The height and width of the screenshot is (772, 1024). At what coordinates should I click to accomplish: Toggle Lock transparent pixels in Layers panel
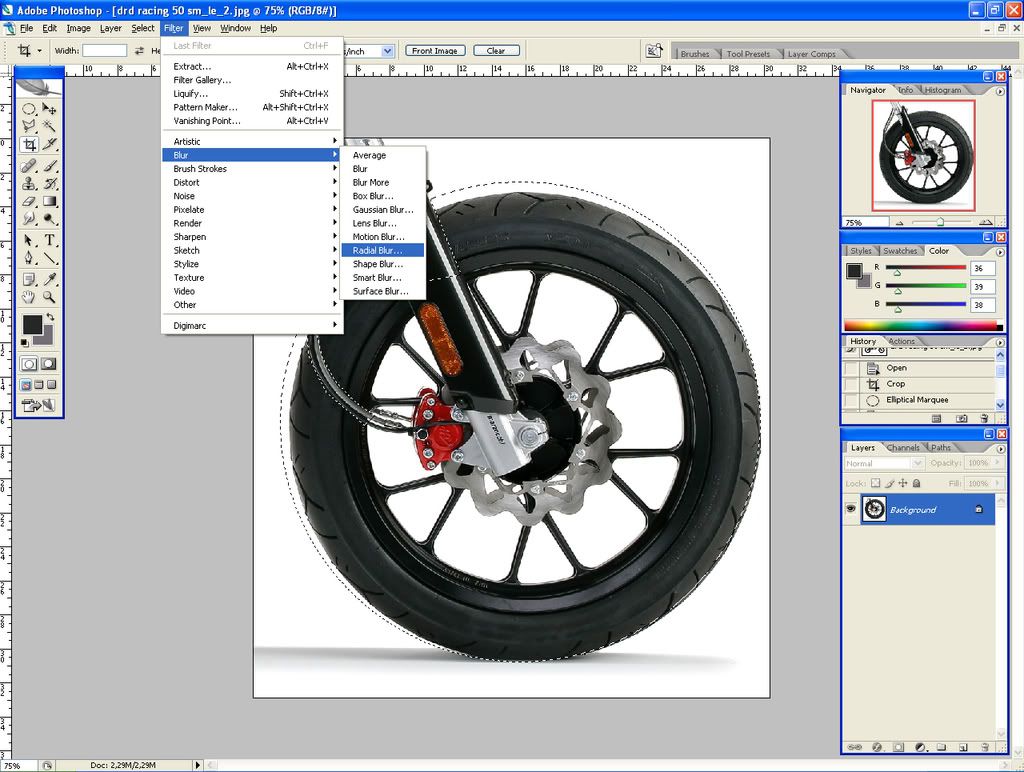[875, 483]
